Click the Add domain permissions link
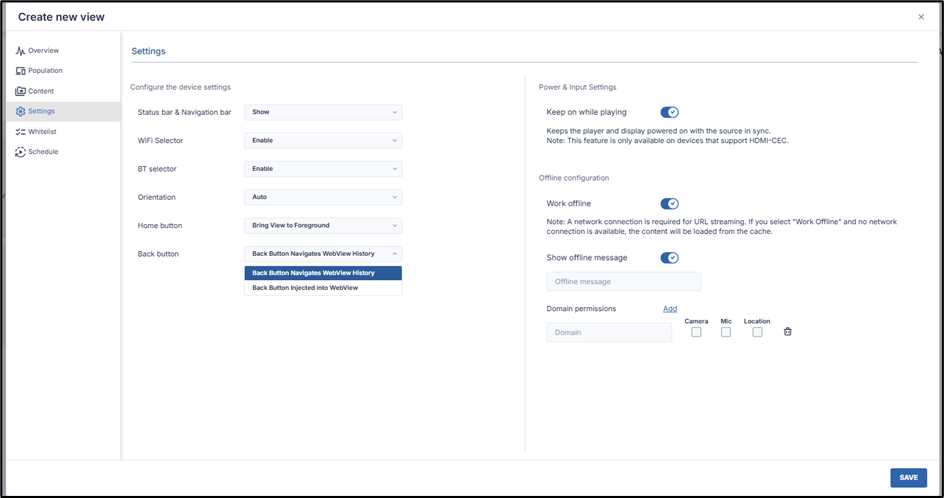944x498 pixels. coord(670,309)
